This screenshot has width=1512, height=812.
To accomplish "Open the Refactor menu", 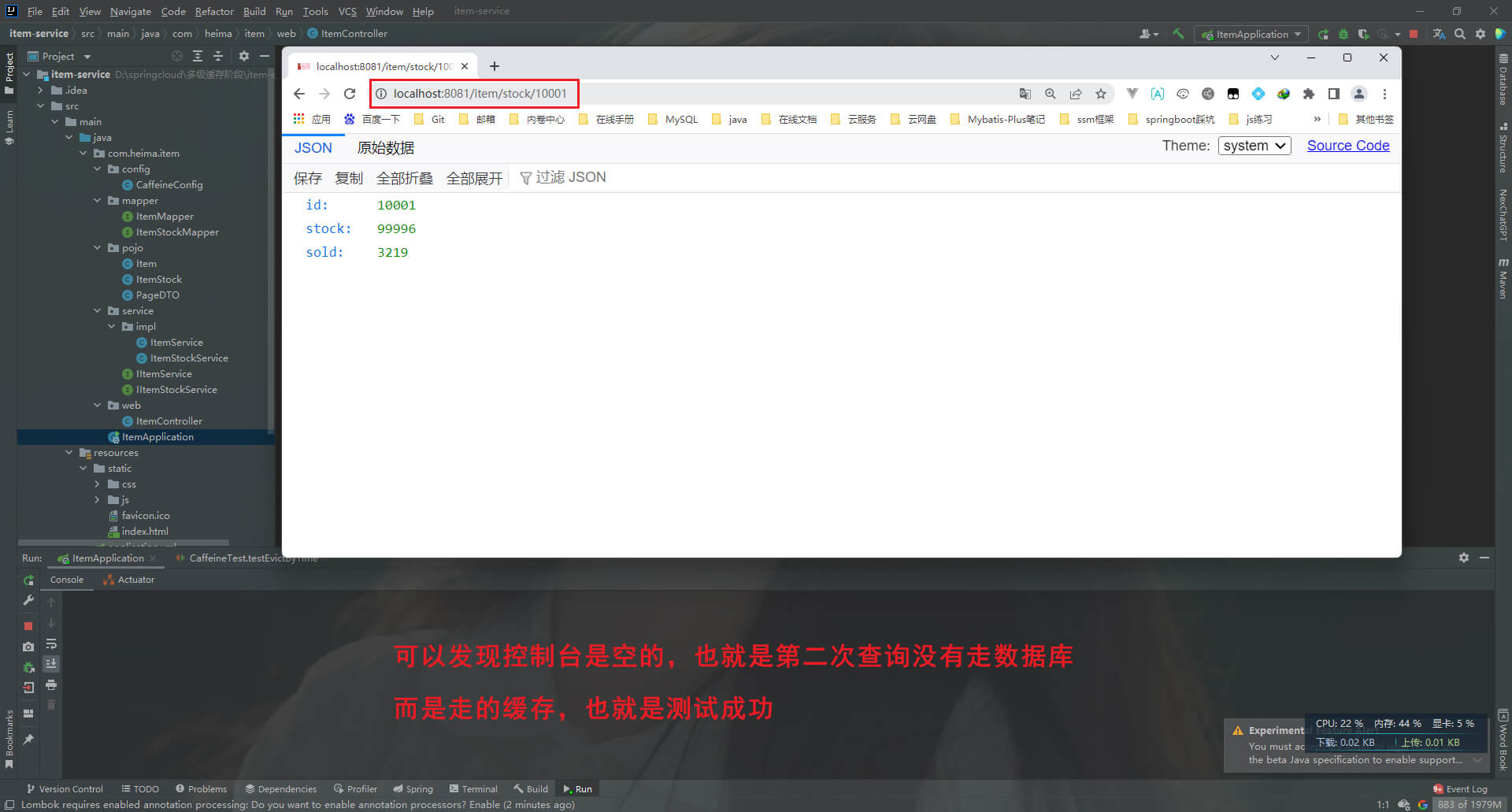I will click(214, 11).
